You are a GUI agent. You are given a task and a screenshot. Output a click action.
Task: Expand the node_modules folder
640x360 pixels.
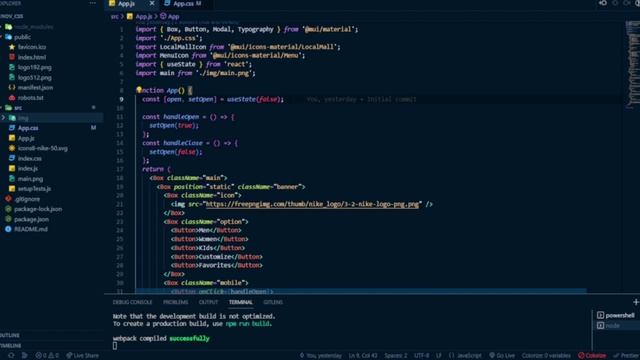pos(33,27)
